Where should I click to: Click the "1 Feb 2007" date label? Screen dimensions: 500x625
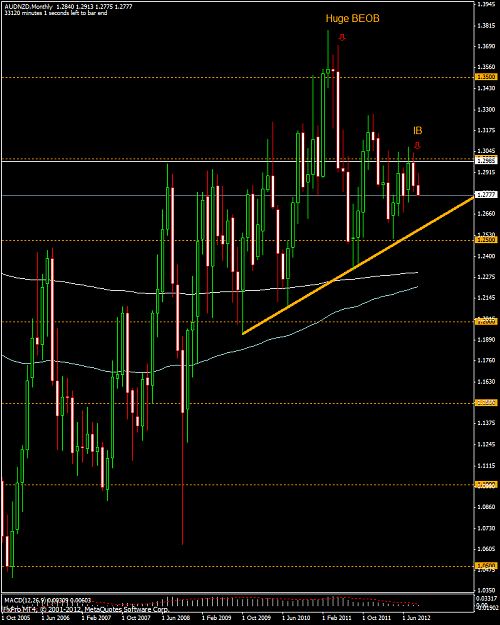click(x=96, y=617)
